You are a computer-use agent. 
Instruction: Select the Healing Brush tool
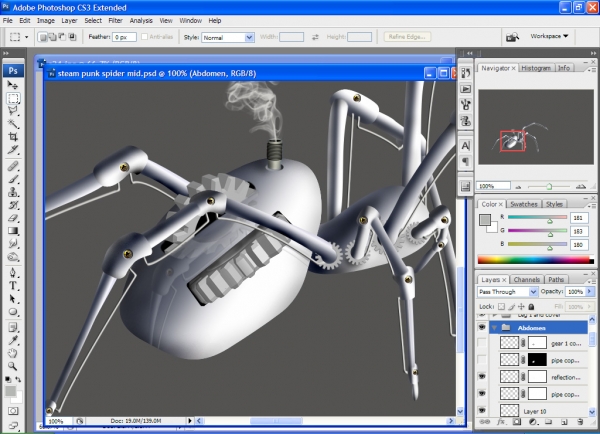click(x=13, y=166)
